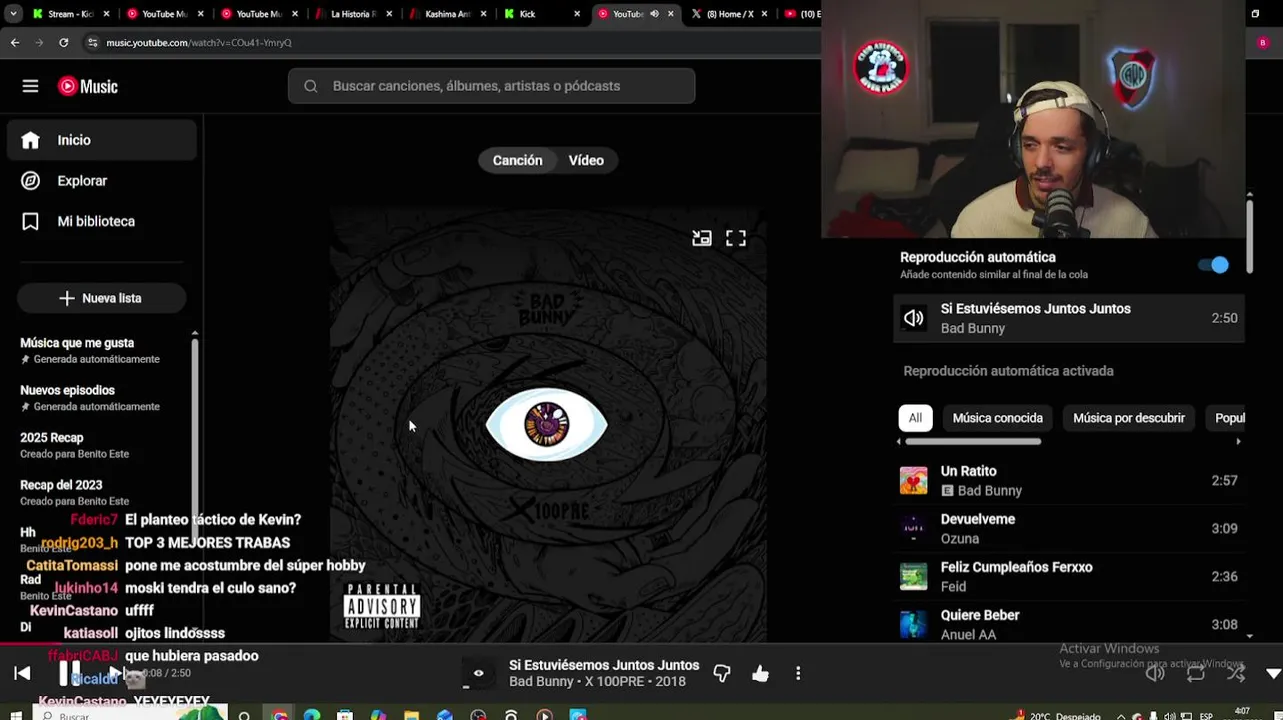Click the Inicio home icon
1283x720 pixels.
tap(30, 140)
